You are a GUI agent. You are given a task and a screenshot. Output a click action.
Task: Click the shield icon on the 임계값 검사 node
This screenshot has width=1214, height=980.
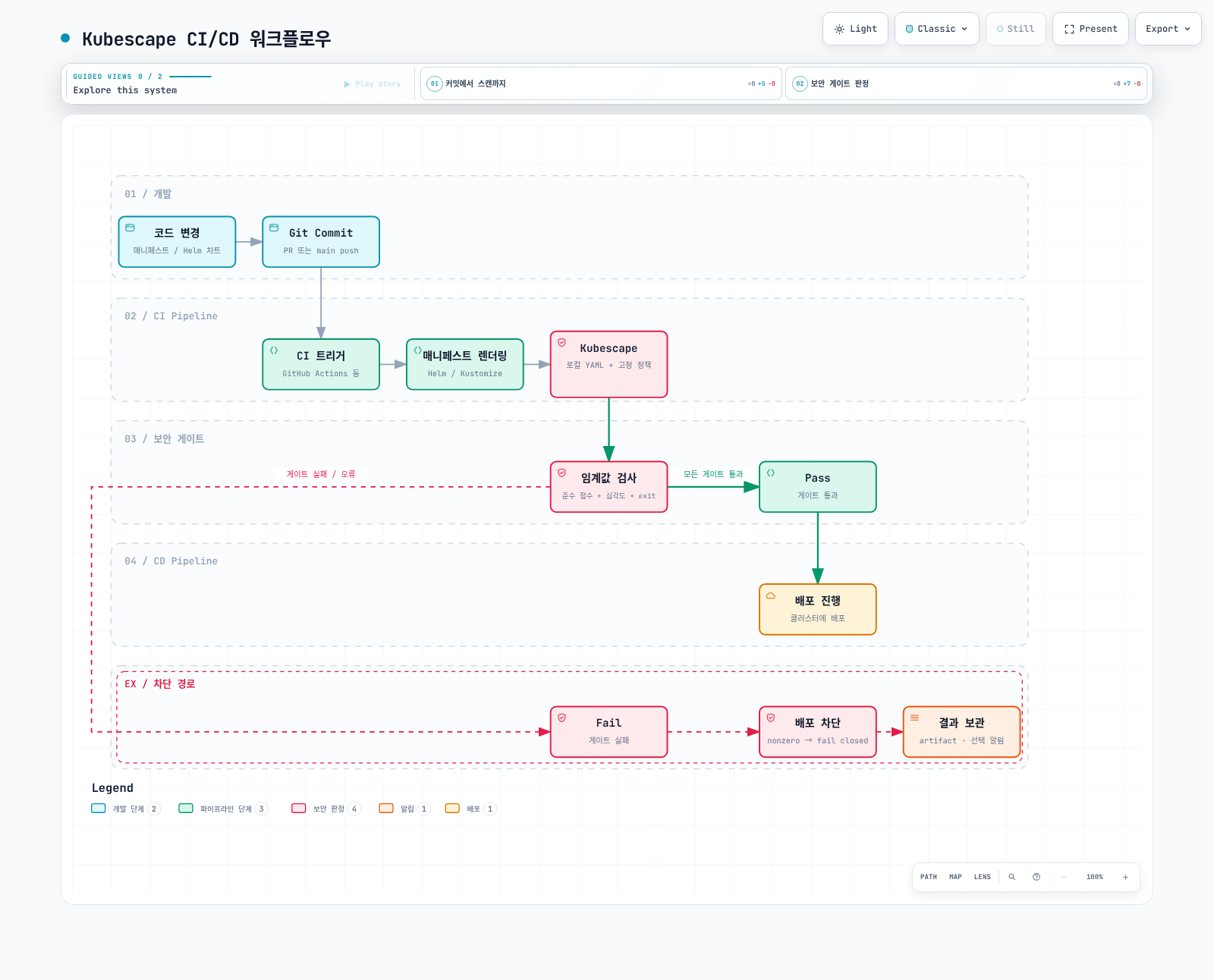tap(562, 473)
